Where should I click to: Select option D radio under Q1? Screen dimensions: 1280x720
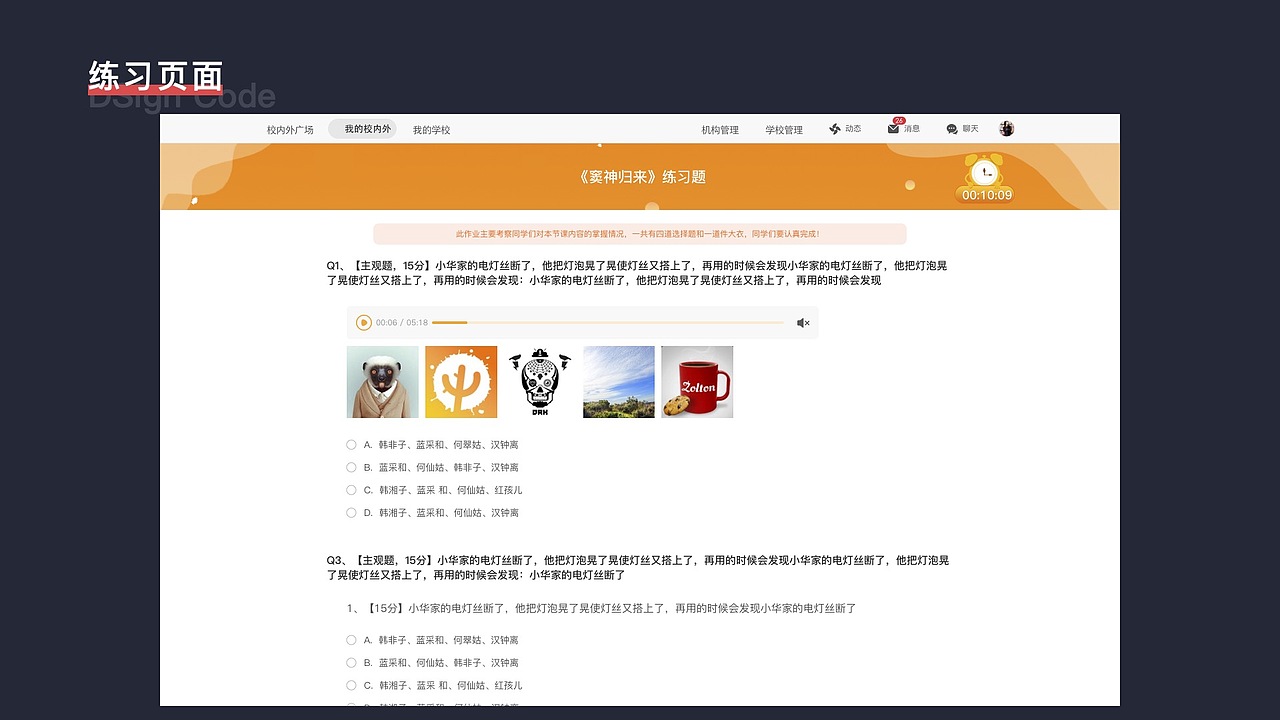pyautogui.click(x=351, y=513)
